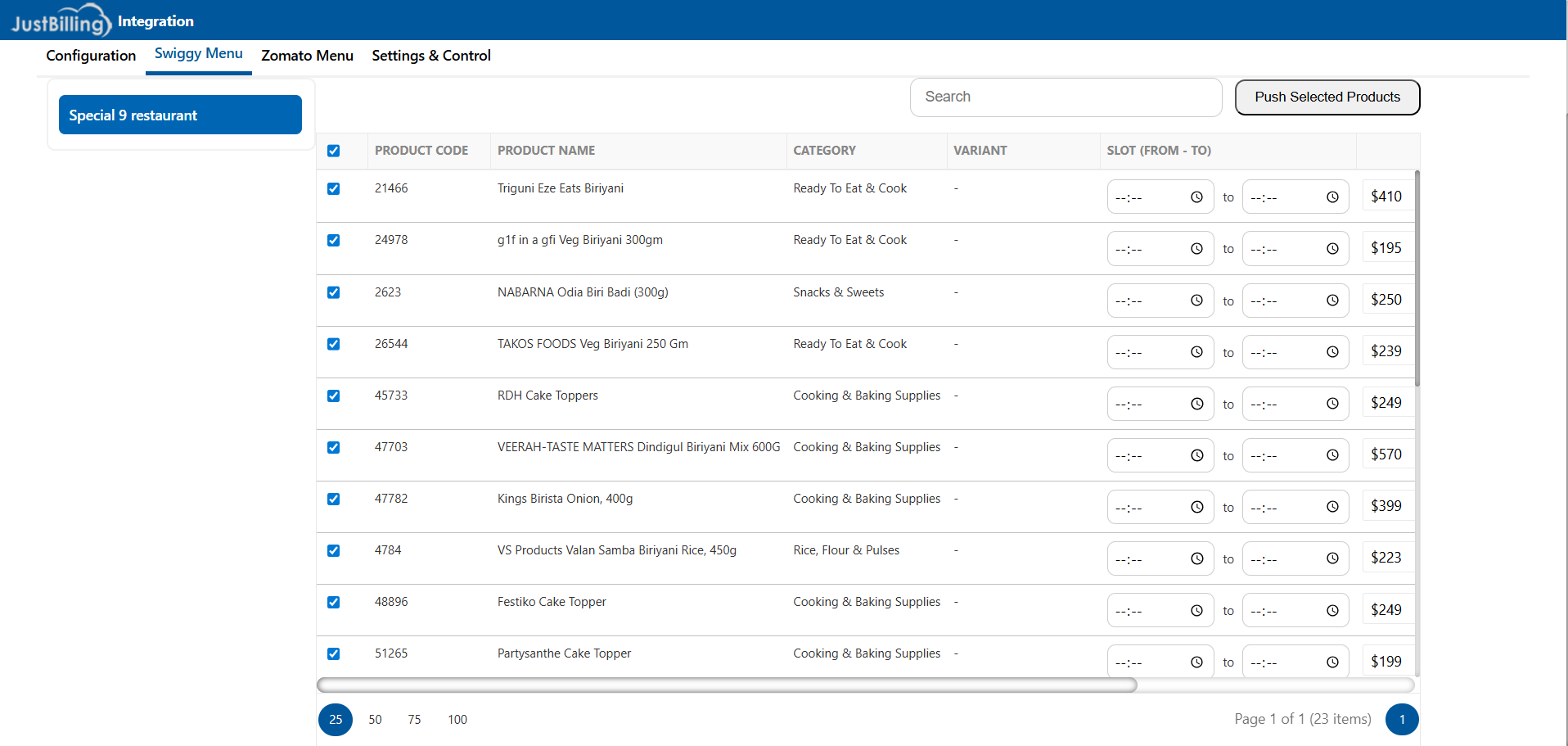Click clock icon for VEERAH-TASTE end slot

click(1332, 455)
